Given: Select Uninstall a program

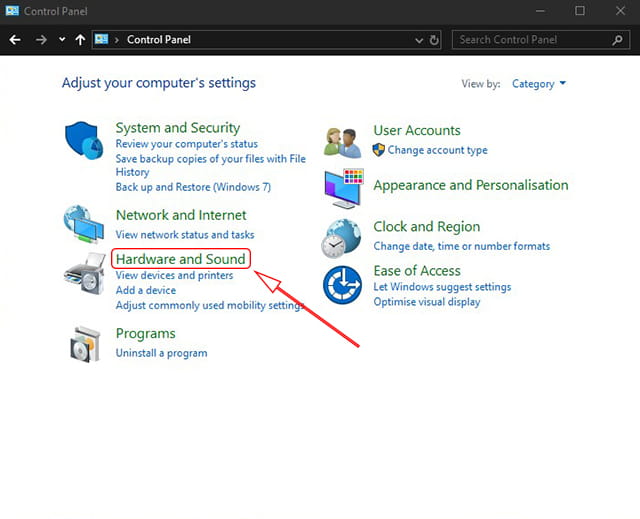Looking at the screenshot, I should 161,353.
